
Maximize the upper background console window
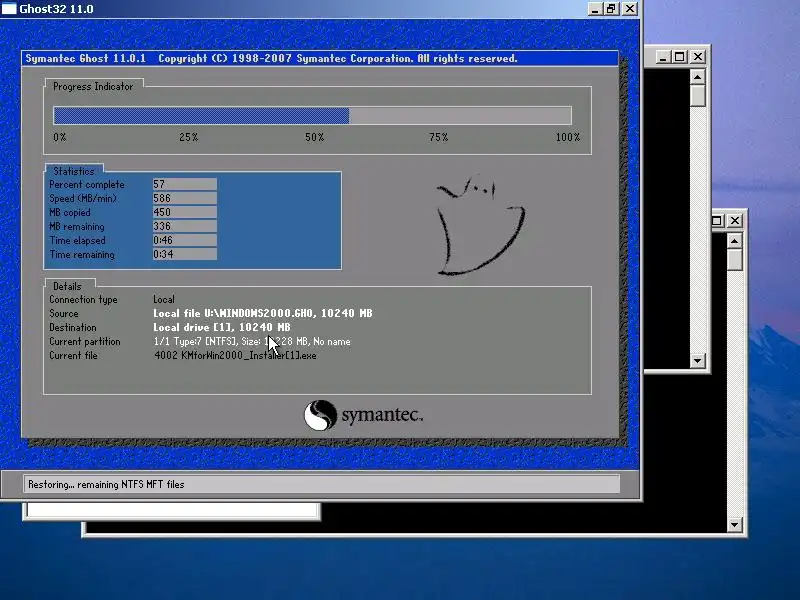pyautogui.click(x=679, y=57)
